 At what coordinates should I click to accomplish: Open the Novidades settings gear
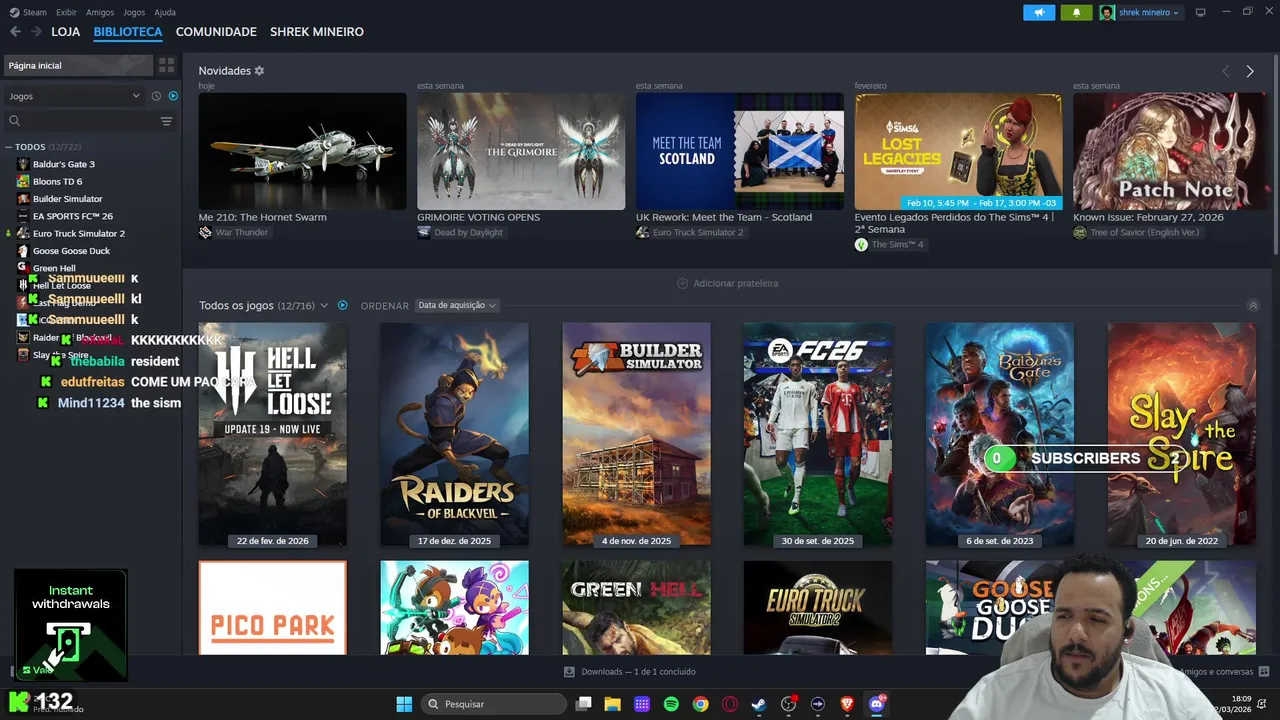(x=259, y=71)
